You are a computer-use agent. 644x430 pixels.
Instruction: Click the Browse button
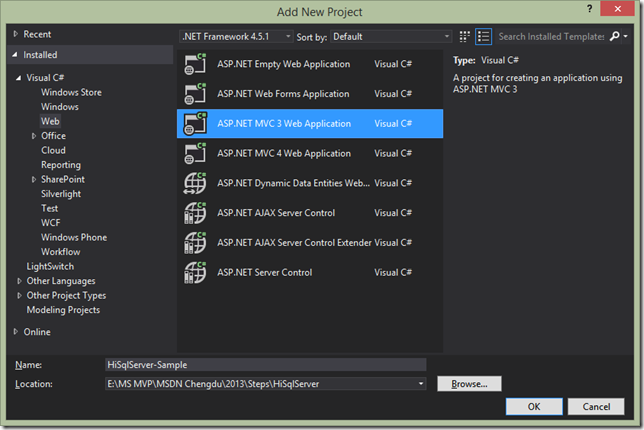469,384
